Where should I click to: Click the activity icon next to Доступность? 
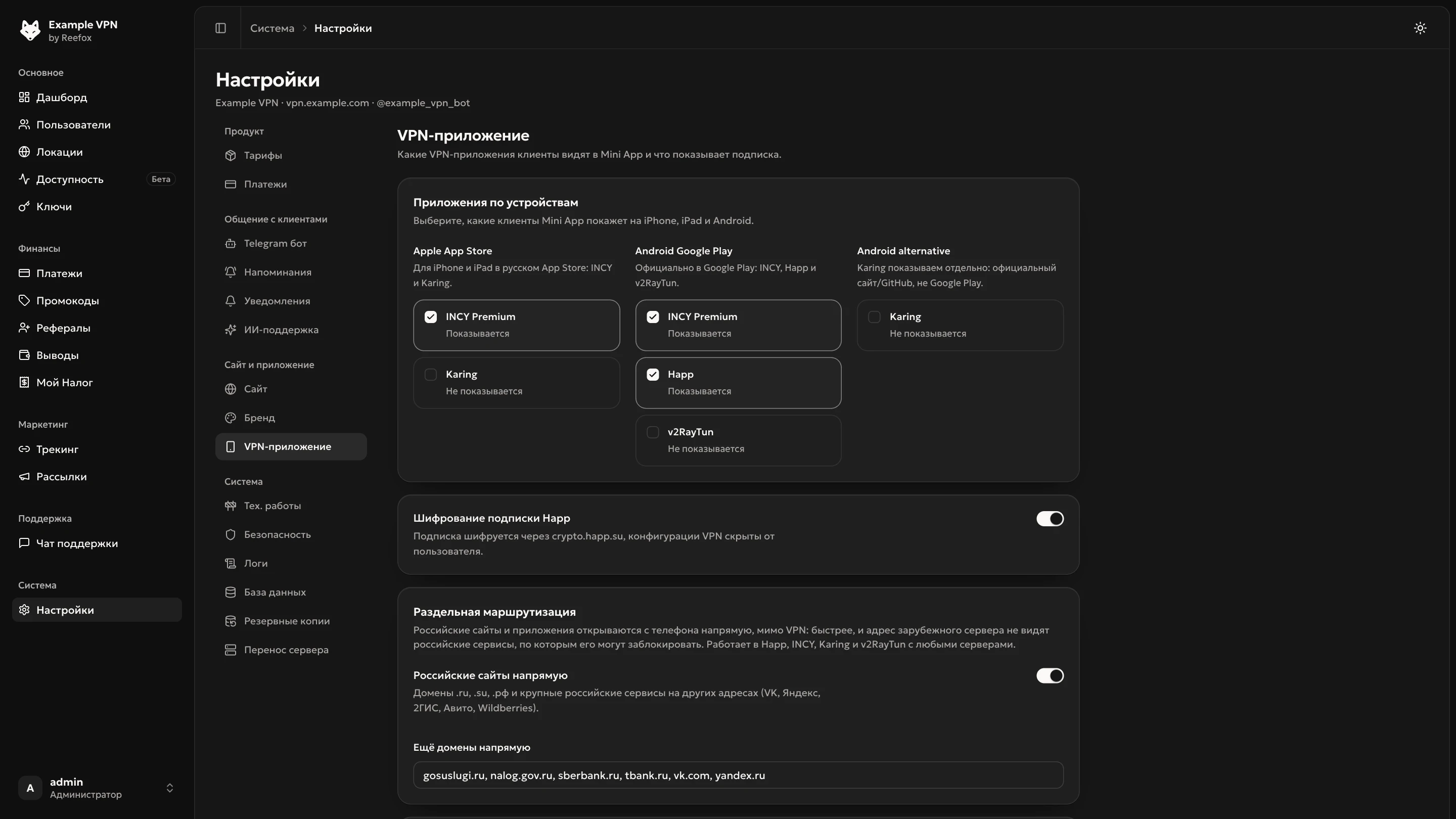pyautogui.click(x=24, y=179)
